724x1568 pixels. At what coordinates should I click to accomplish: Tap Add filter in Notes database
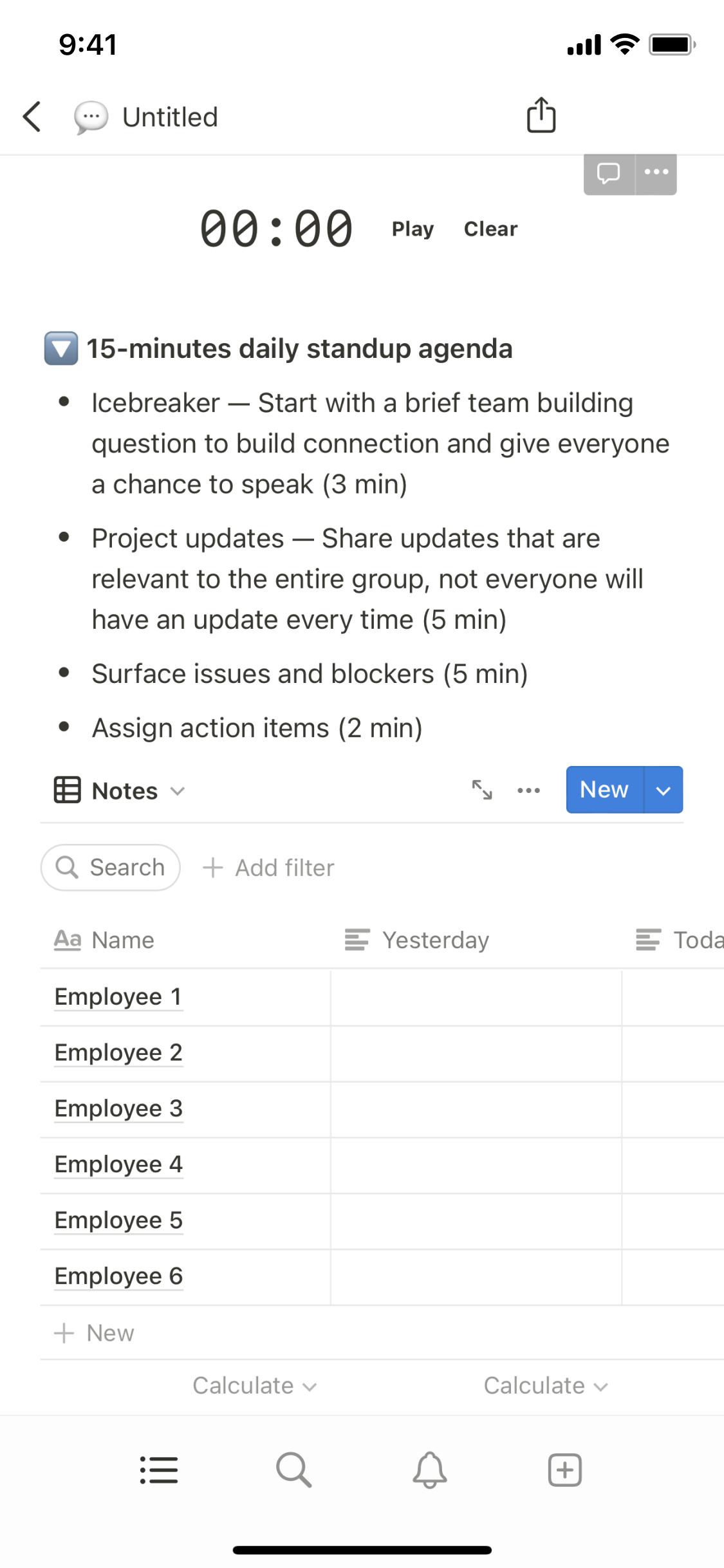pyautogui.click(x=269, y=868)
